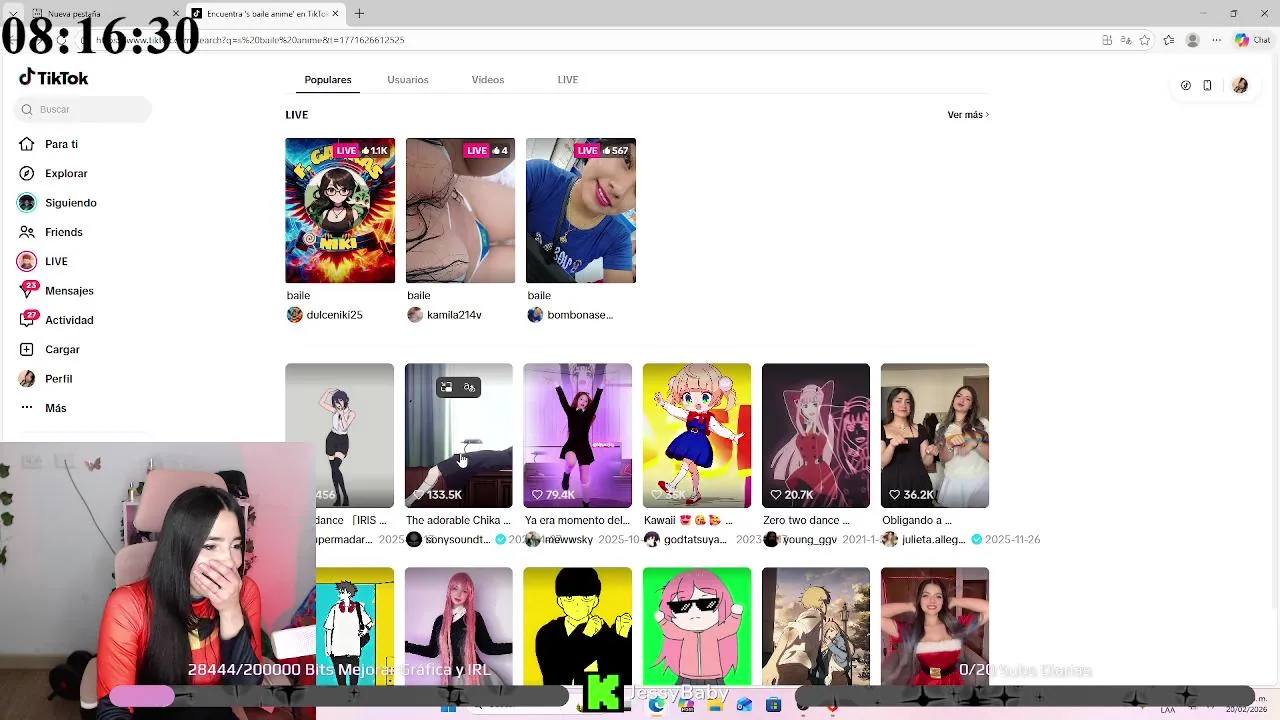The height and width of the screenshot is (720, 1280).
Task: Switch to the LIVE results tab
Action: 568,80
